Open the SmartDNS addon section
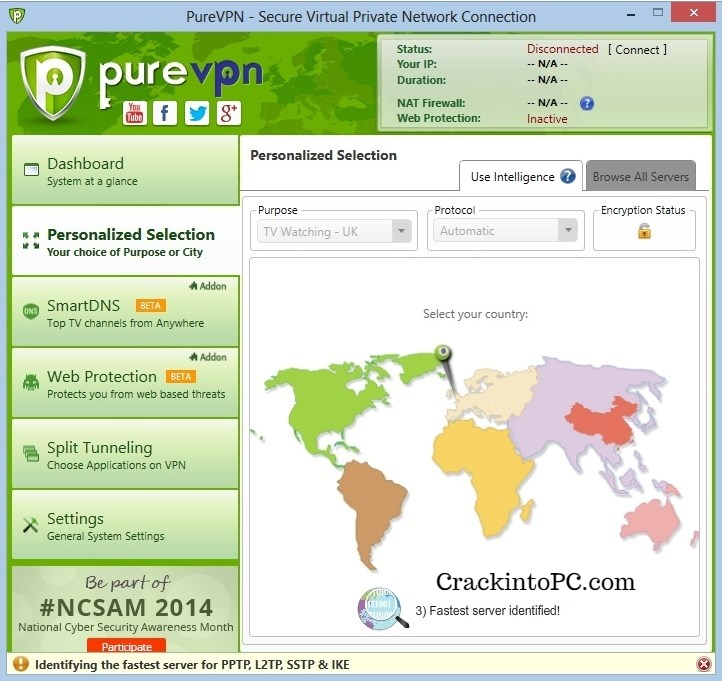723x681 pixels. (x=125, y=312)
